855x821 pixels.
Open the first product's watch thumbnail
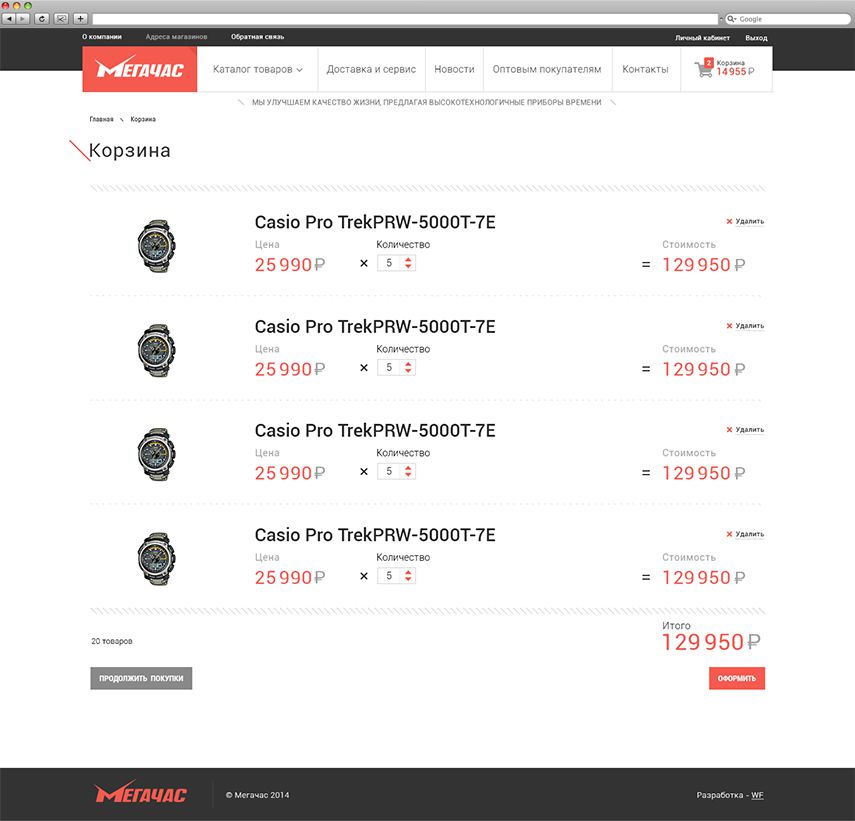(x=156, y=246)
